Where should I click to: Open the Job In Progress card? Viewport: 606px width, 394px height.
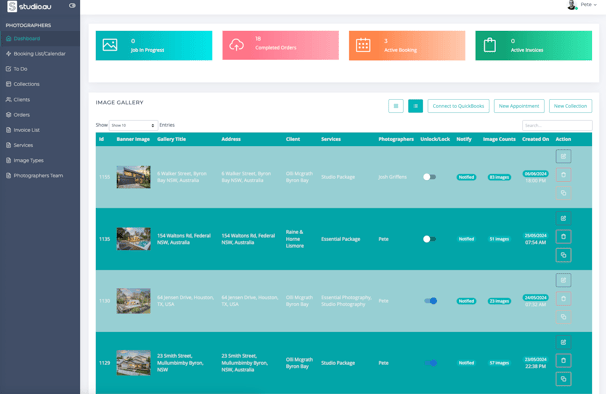154,46
